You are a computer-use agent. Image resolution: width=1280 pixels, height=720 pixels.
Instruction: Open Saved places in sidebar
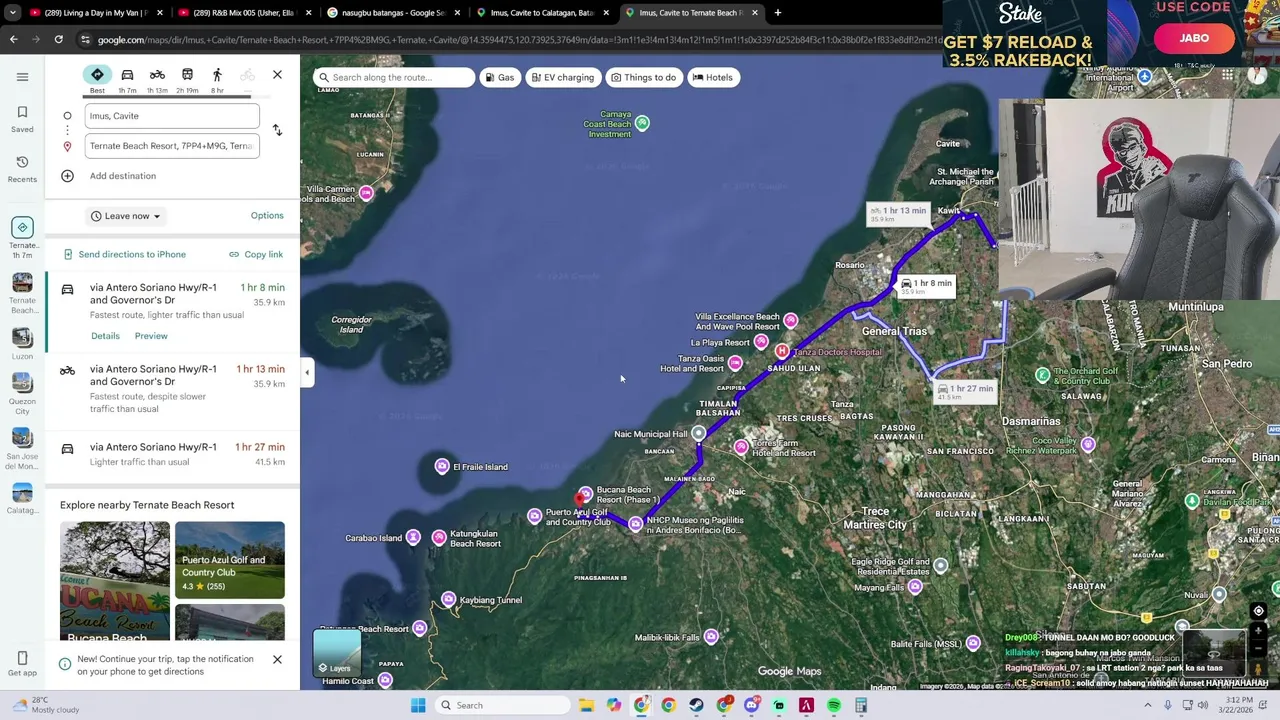[22, 119]
